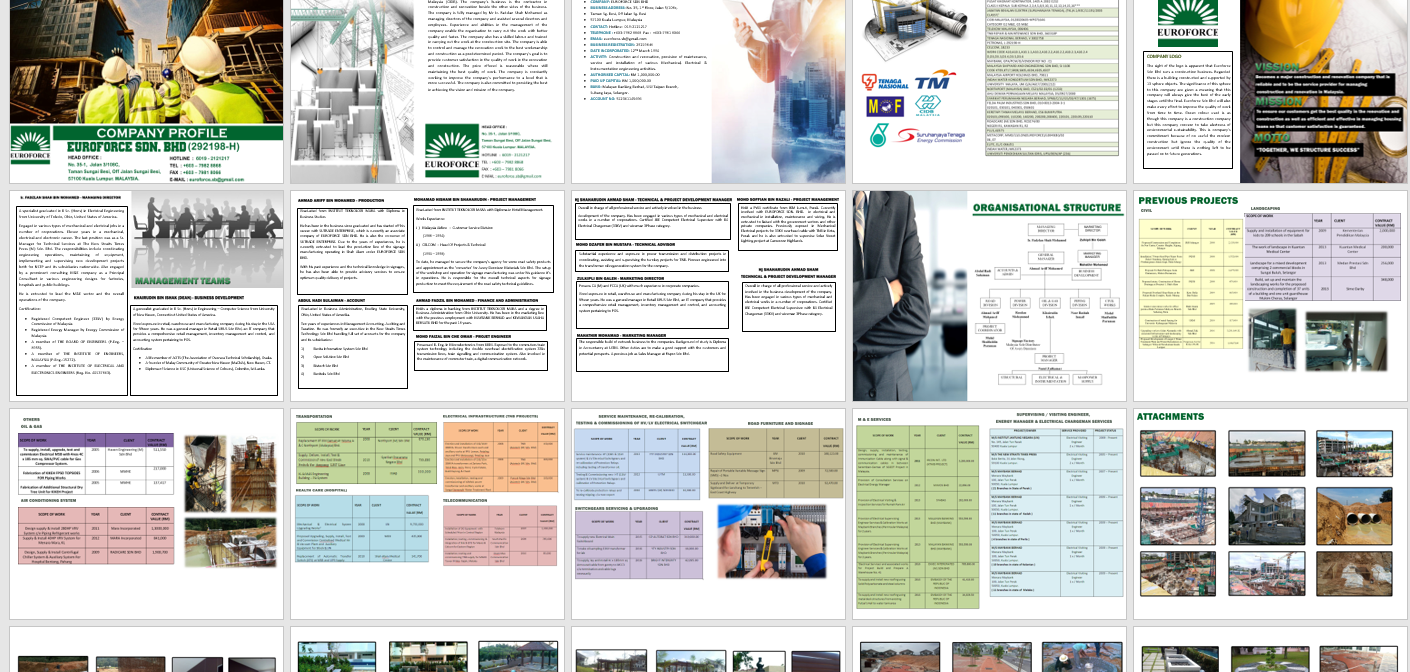Click KHAIRUDIN BIN ISHAK (DEAN) - BUSINESS DEVELOPMENT title

point(188,298)
